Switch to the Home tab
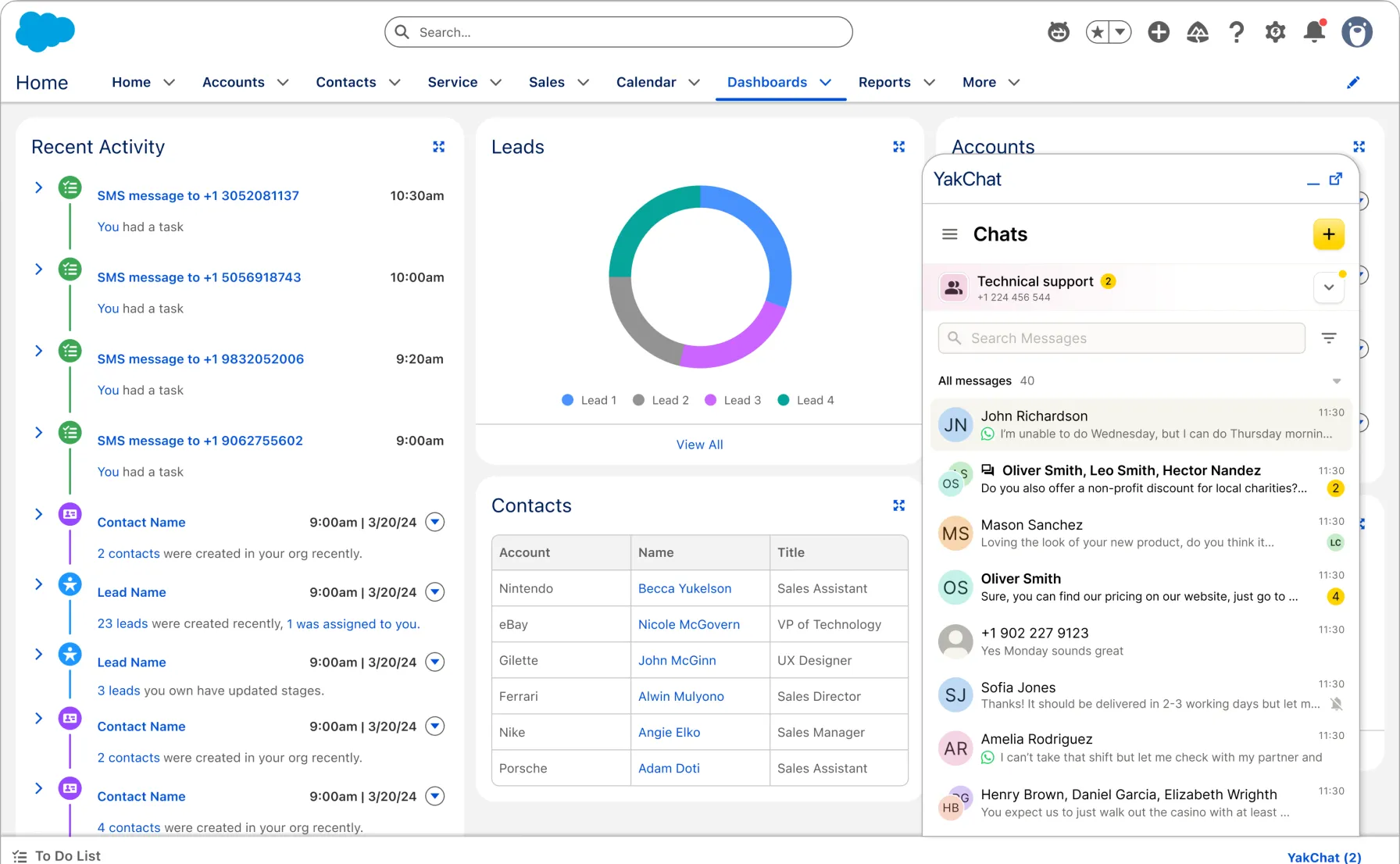 coord(131,82)
